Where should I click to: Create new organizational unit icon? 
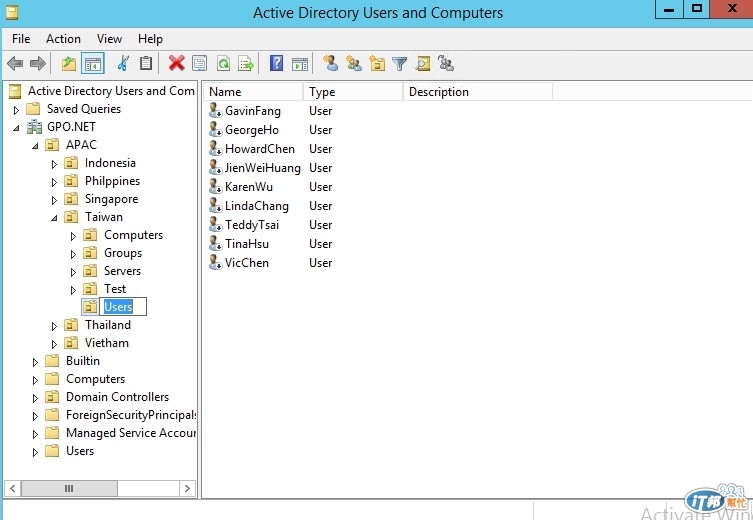click(x=377, y=63)
